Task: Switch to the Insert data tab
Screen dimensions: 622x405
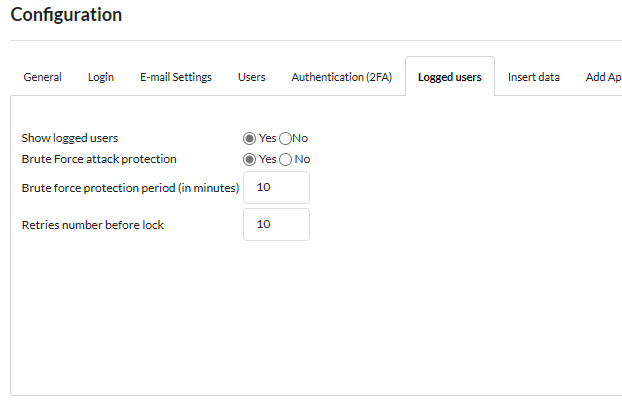Action: [533, 77]
